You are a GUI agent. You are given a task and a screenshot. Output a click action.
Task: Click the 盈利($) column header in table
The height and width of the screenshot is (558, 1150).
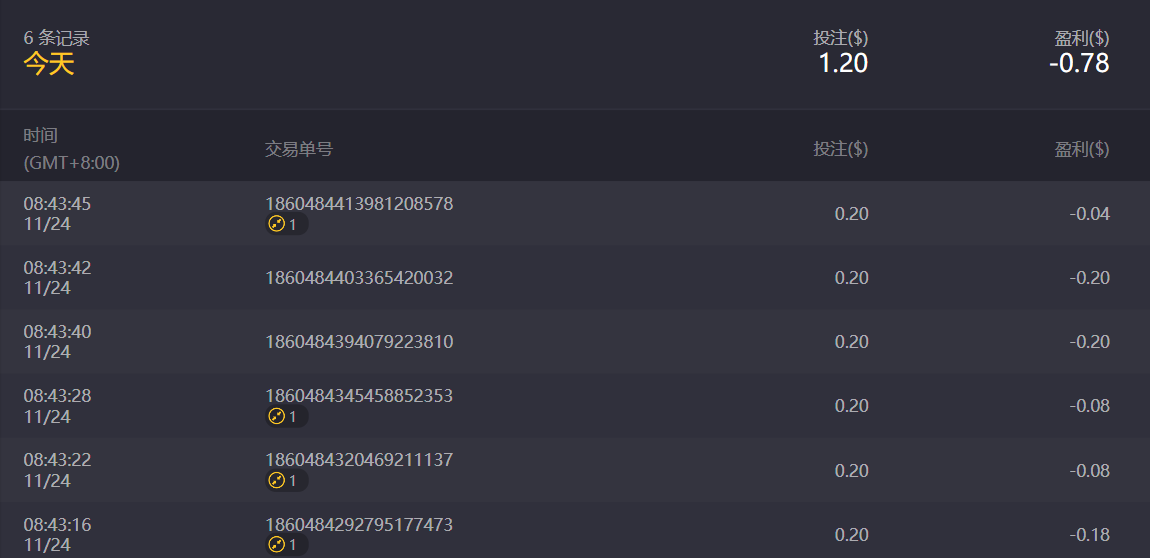click(1082, 149)
